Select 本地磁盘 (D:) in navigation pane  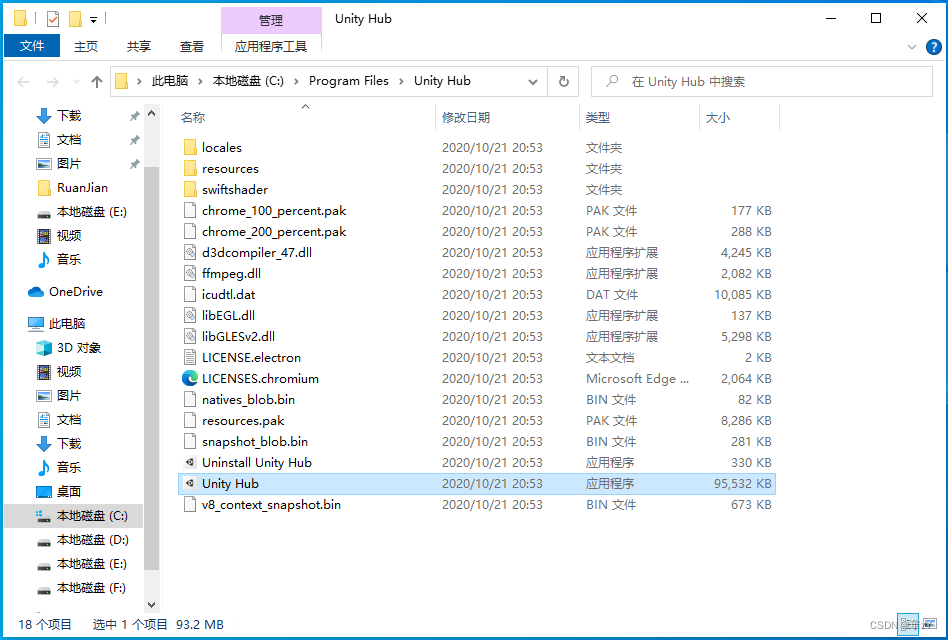click(x=92, y=540)
